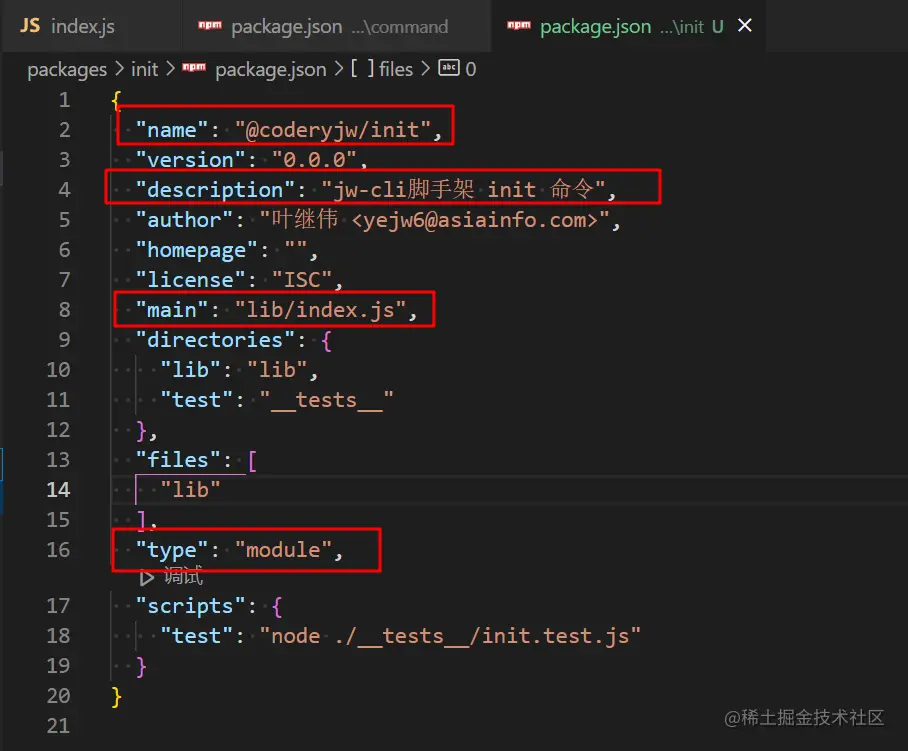Open the files breadcrumb symbol
Viewport: 908px width, 751px height.
(x=396, y=69)
